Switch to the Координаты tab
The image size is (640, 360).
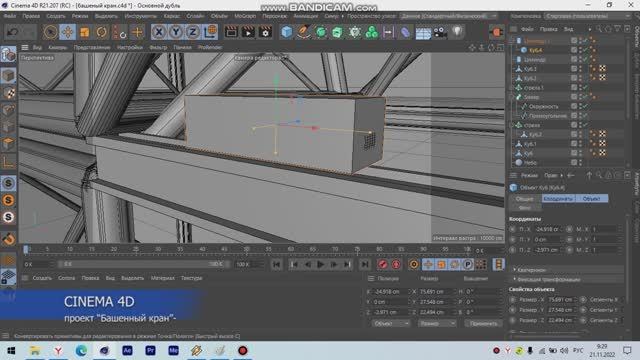pos(558,198)
